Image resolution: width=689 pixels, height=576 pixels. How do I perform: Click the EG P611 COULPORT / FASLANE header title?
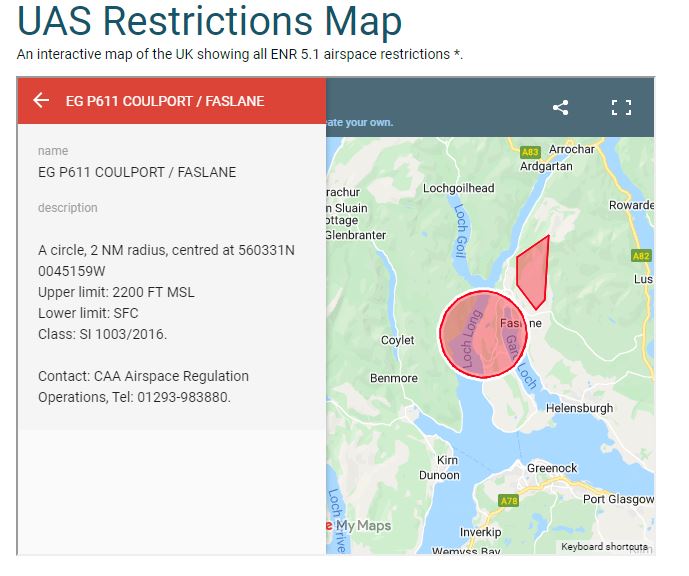[x=165, y=101]
